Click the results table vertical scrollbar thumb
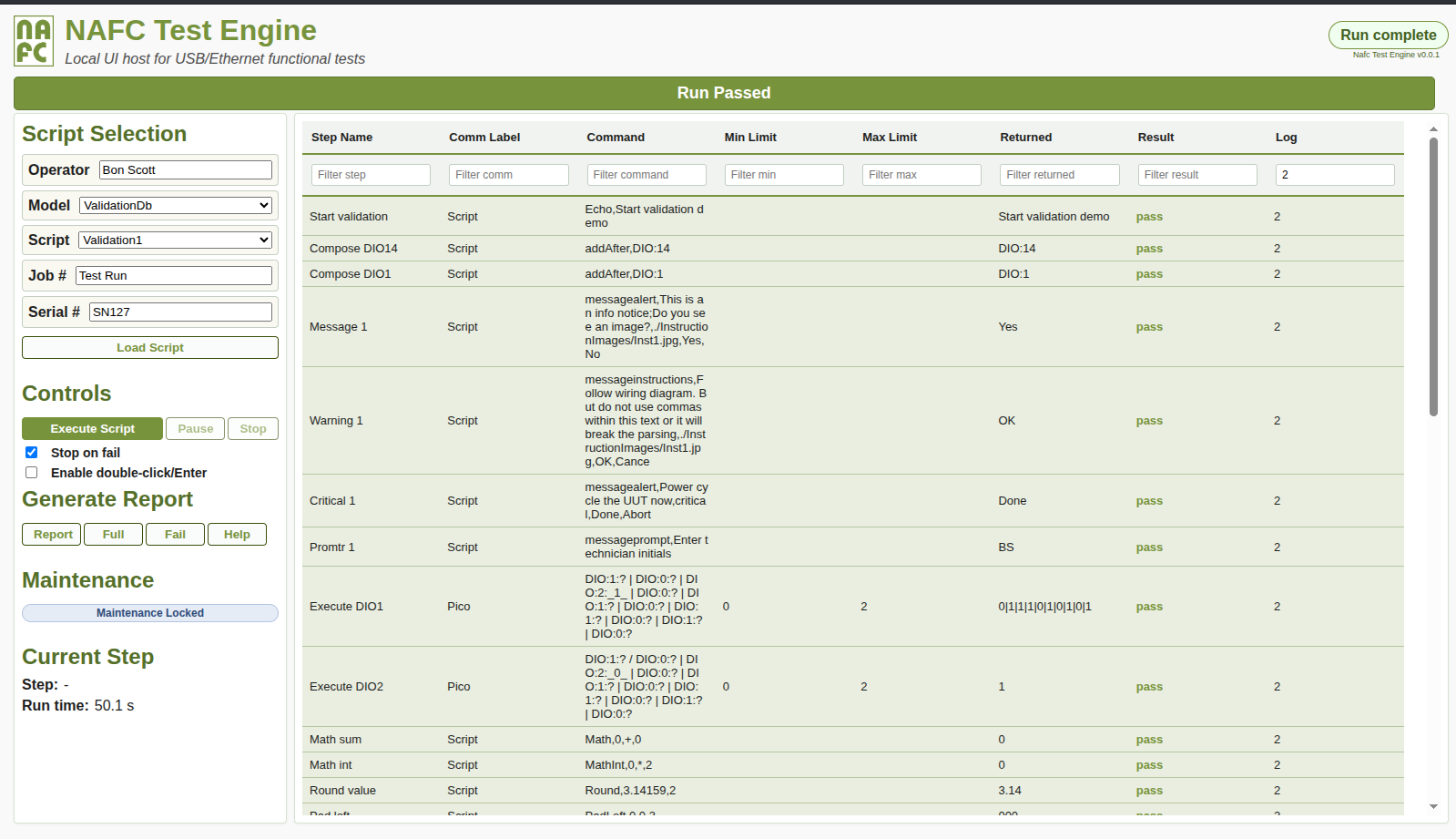This screenshot has width=1456, height=839. coord(1433,273)
